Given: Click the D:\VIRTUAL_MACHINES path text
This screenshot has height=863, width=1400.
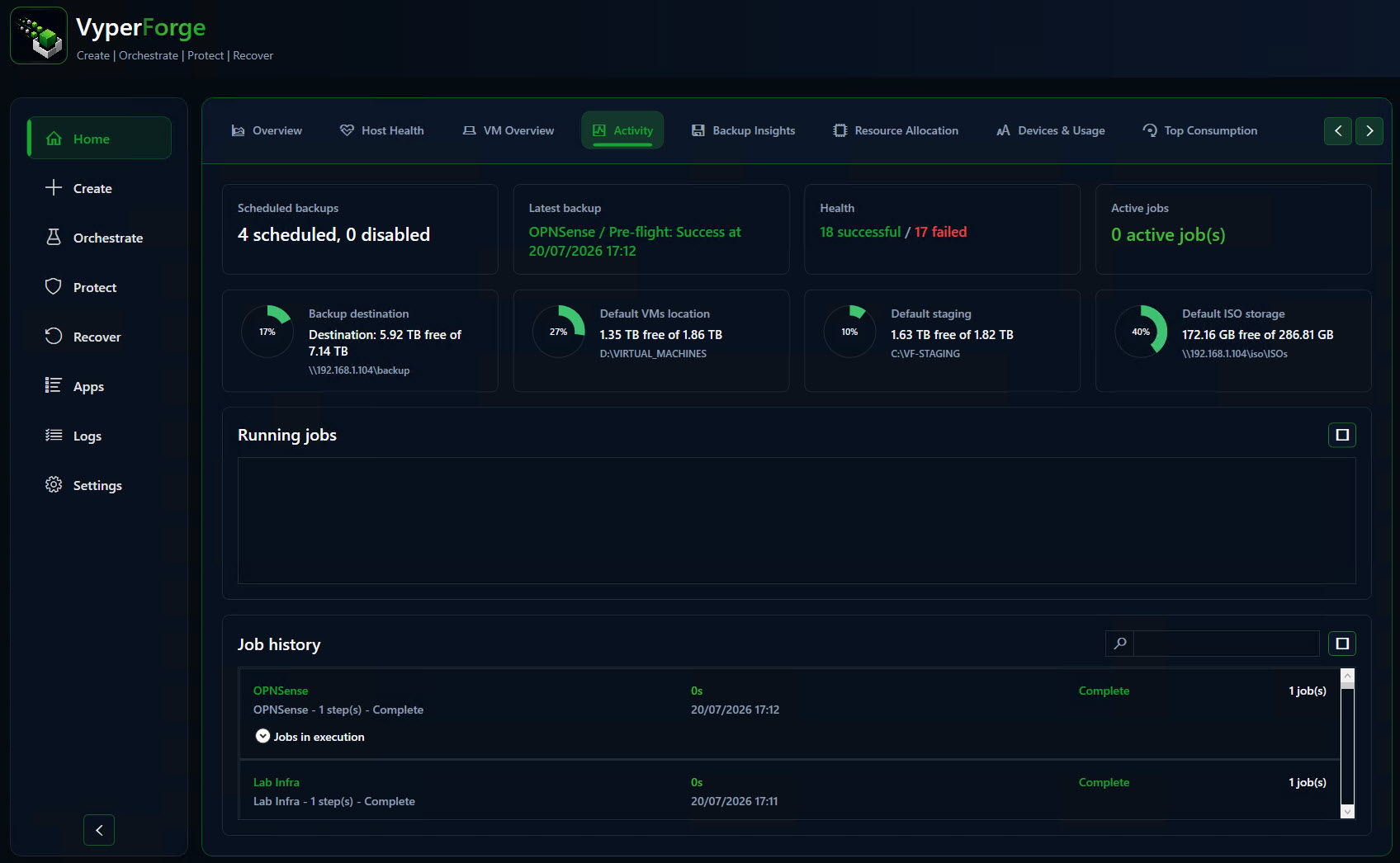Looking at the screenshot, I should [653, 354].
